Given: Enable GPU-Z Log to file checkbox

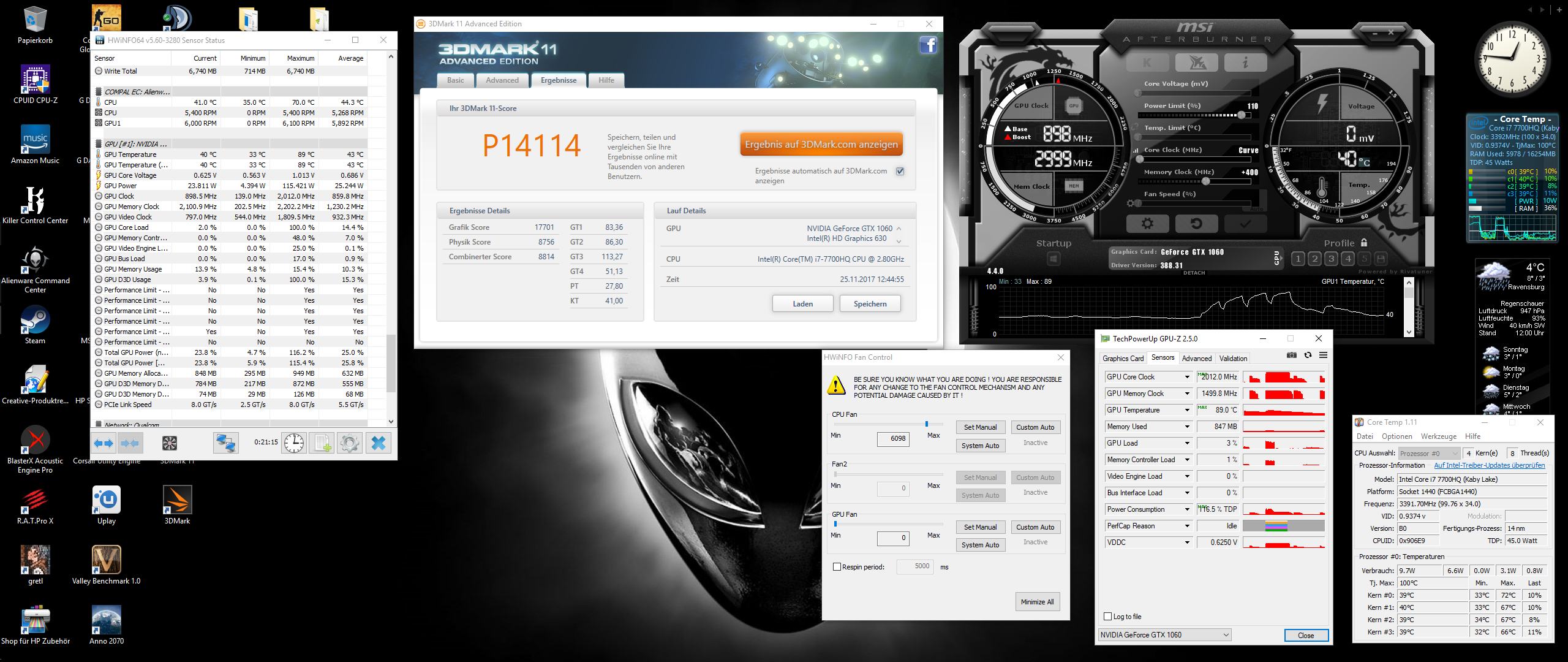Looking at the screenshot, I should tap(1107, 617).
